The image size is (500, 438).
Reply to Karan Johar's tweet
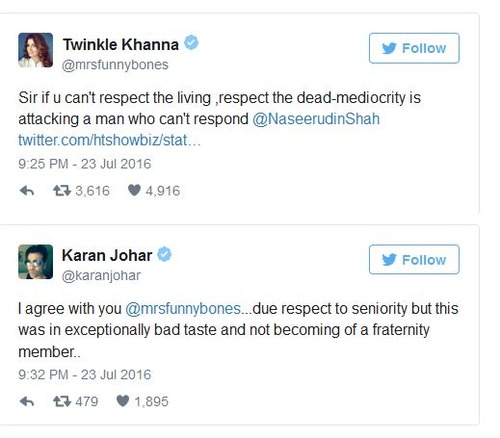point(27,402)
